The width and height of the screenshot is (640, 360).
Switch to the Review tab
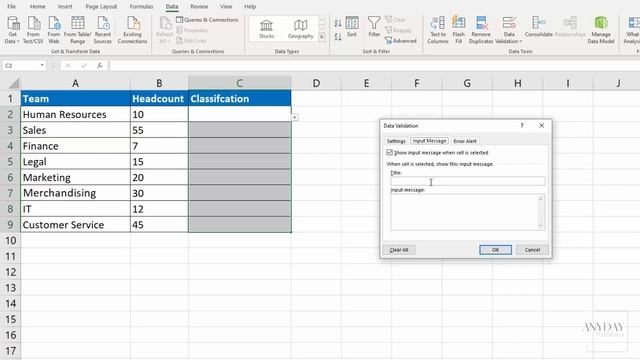[199, 7]
